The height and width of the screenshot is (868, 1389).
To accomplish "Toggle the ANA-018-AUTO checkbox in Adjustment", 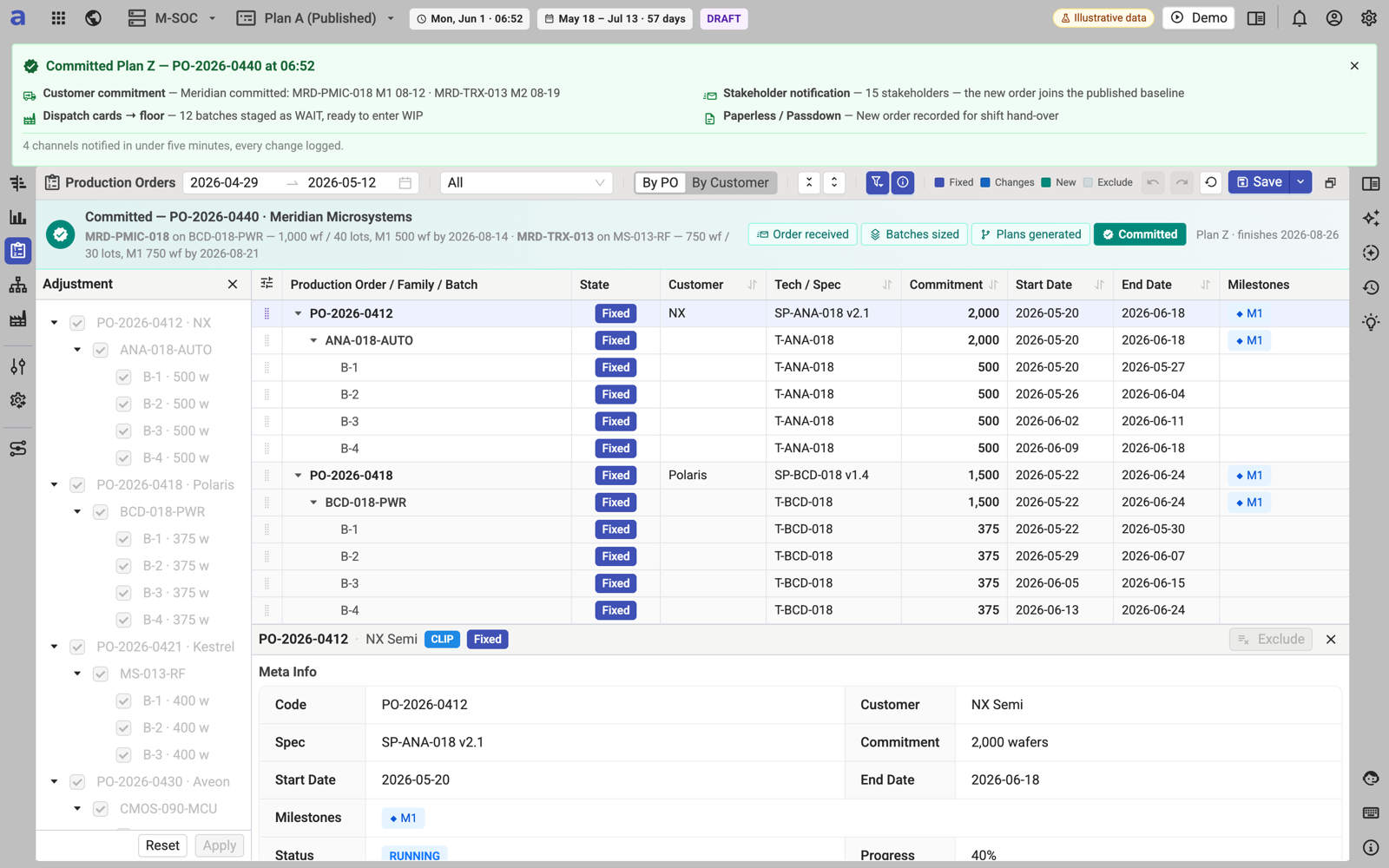I will [x=101, y=350].
